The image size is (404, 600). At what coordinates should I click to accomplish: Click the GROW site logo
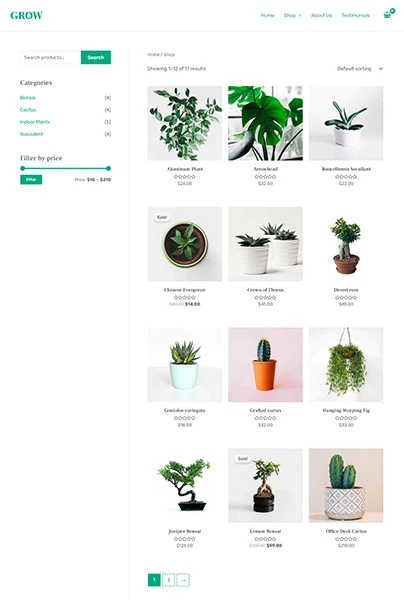tap(26, 15)
